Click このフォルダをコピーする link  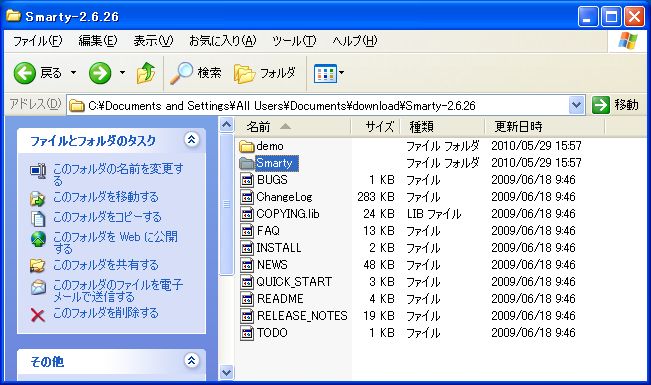click(107, 217)
